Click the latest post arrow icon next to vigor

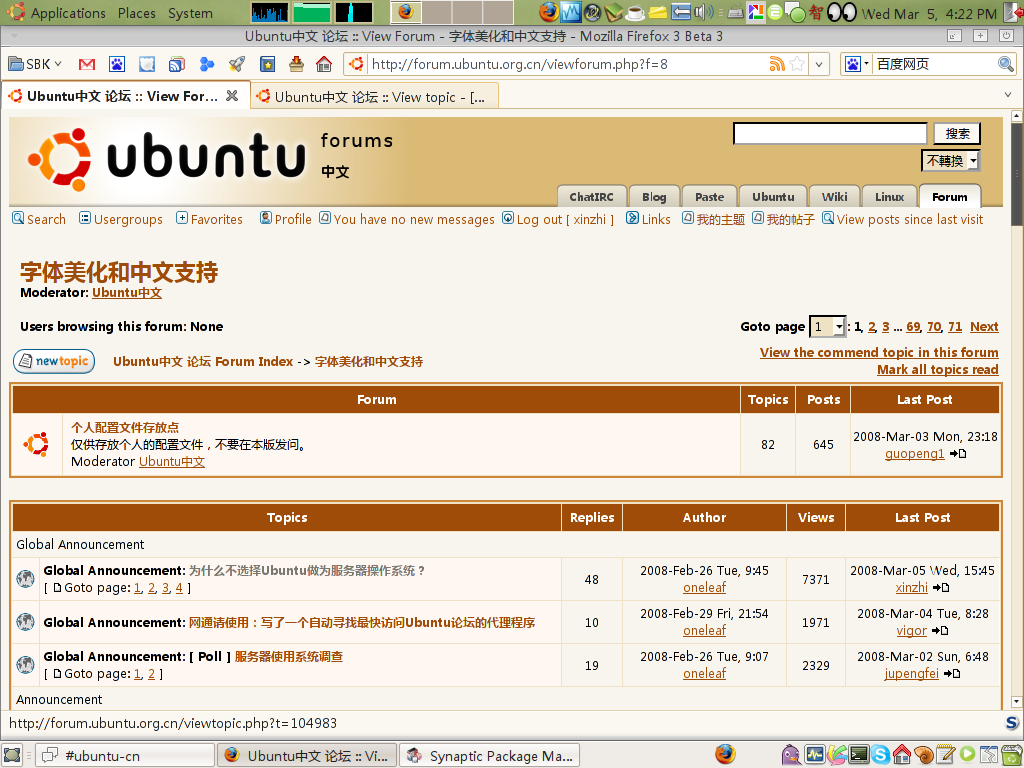tap(940, 631)
